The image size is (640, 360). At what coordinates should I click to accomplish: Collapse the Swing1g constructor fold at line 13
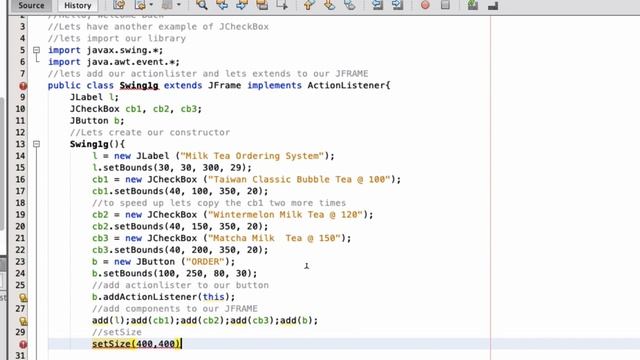coord(36,144)
